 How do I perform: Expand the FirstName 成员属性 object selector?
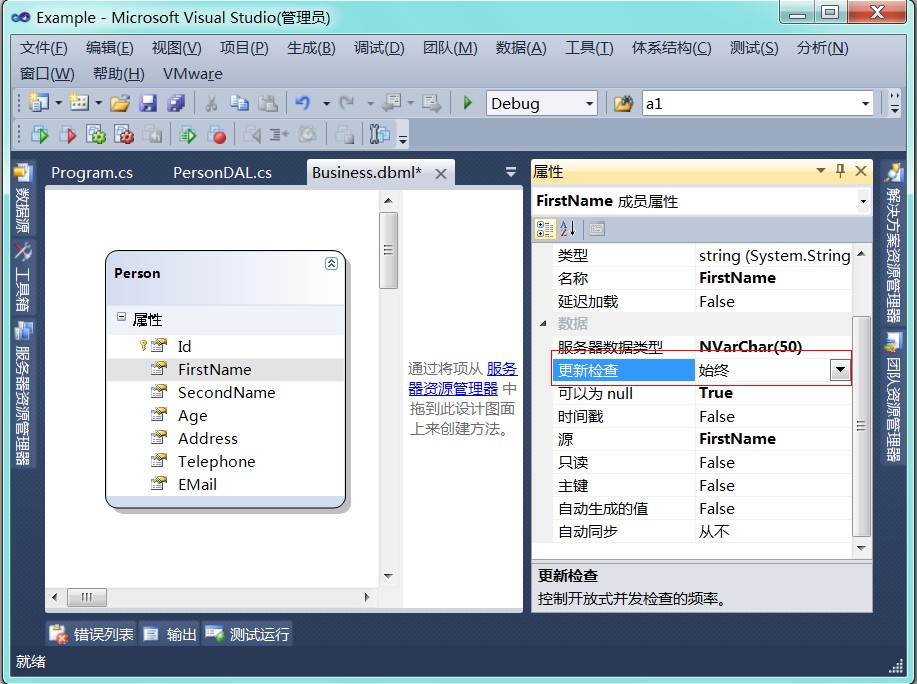pos(862,201)
